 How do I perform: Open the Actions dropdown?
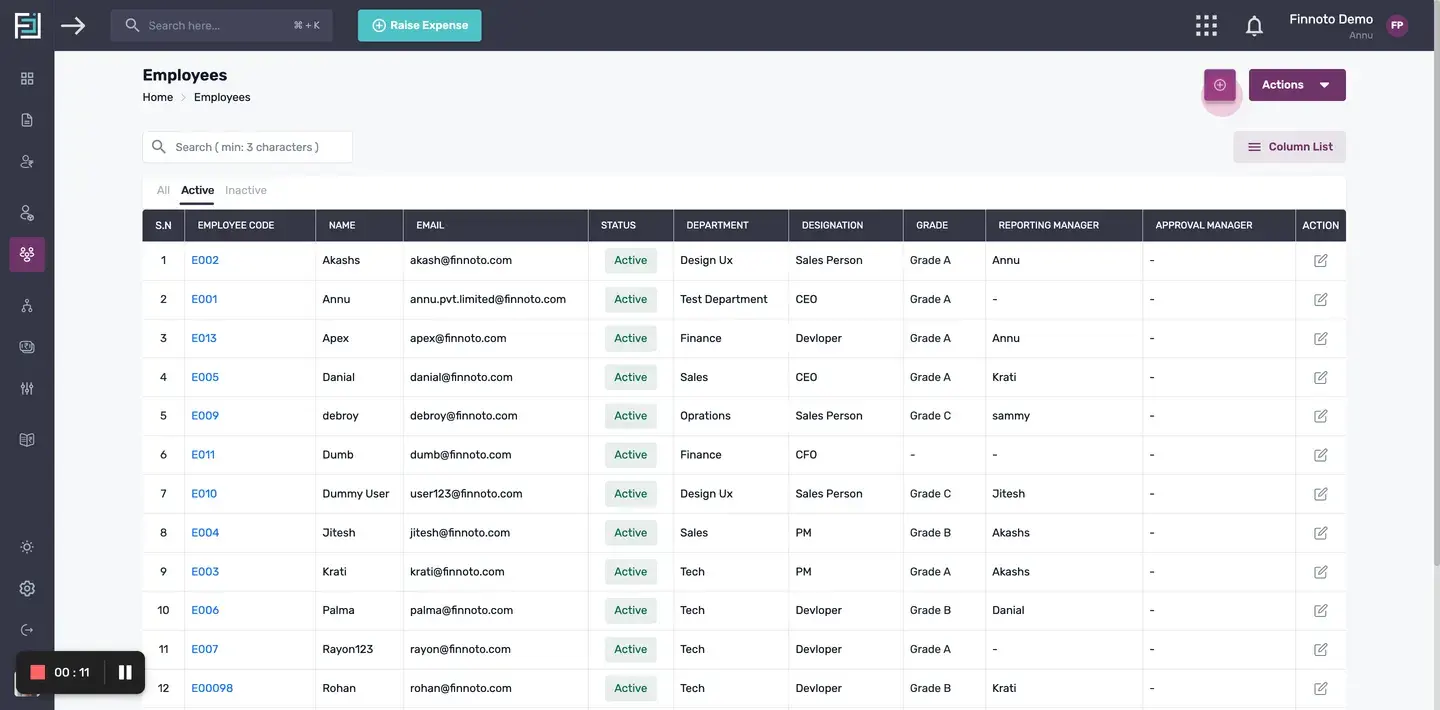coord(1297,85)
